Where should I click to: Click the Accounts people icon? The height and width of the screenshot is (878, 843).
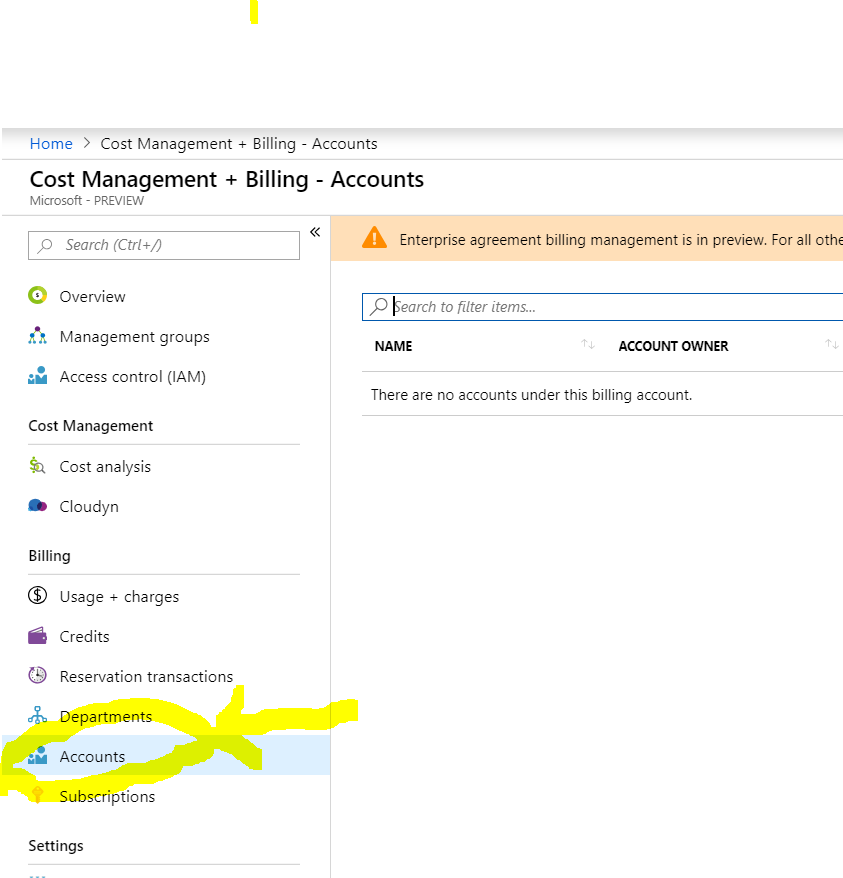[x=38, y=755]
